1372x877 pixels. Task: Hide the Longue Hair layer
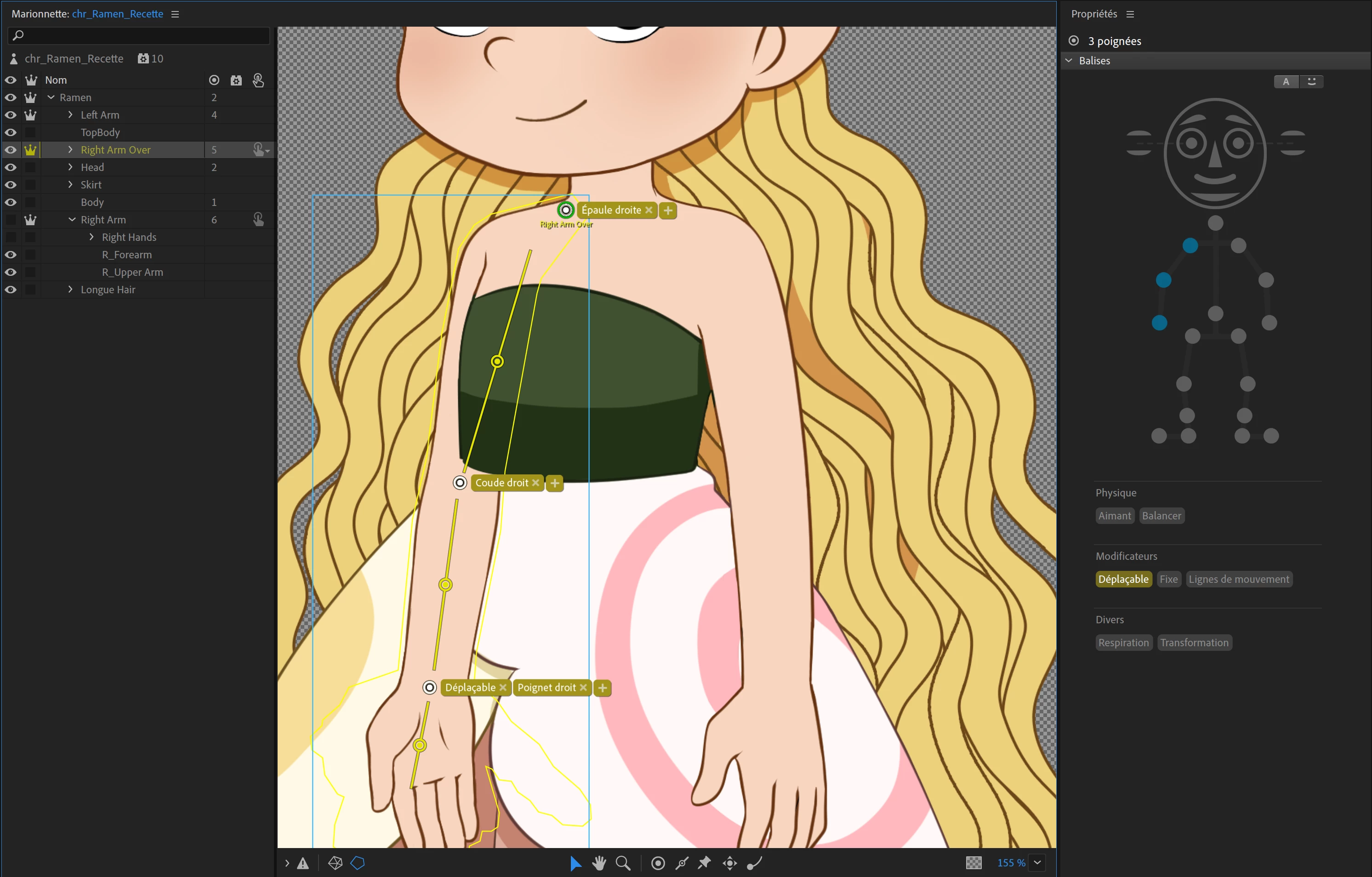[x=11, y=290]
